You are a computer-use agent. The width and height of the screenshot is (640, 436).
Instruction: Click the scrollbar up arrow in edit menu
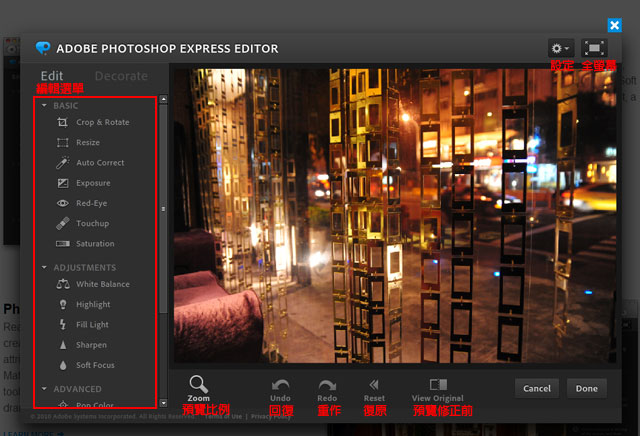(x=163, y=99)
